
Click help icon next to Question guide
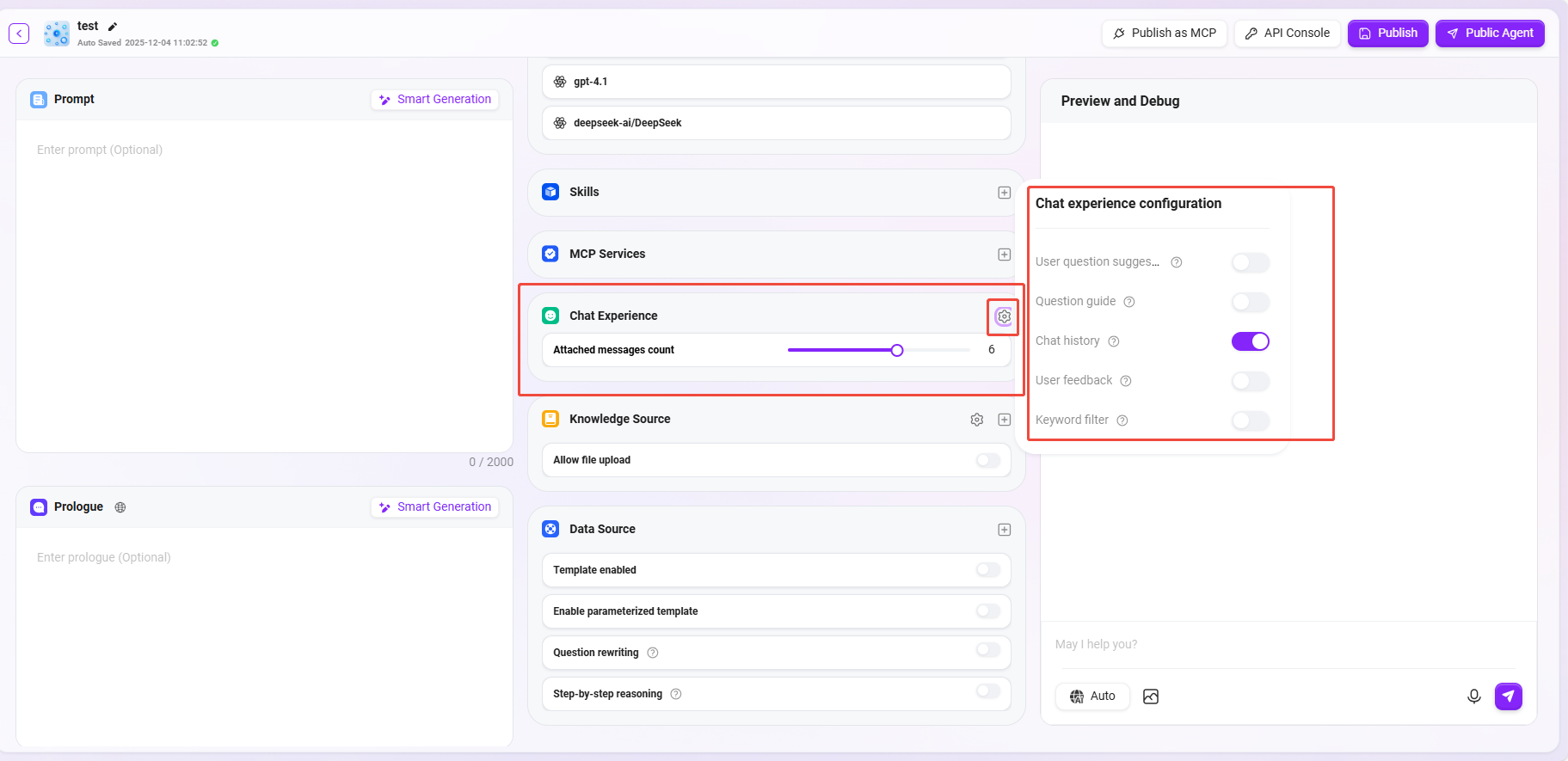1129,302
